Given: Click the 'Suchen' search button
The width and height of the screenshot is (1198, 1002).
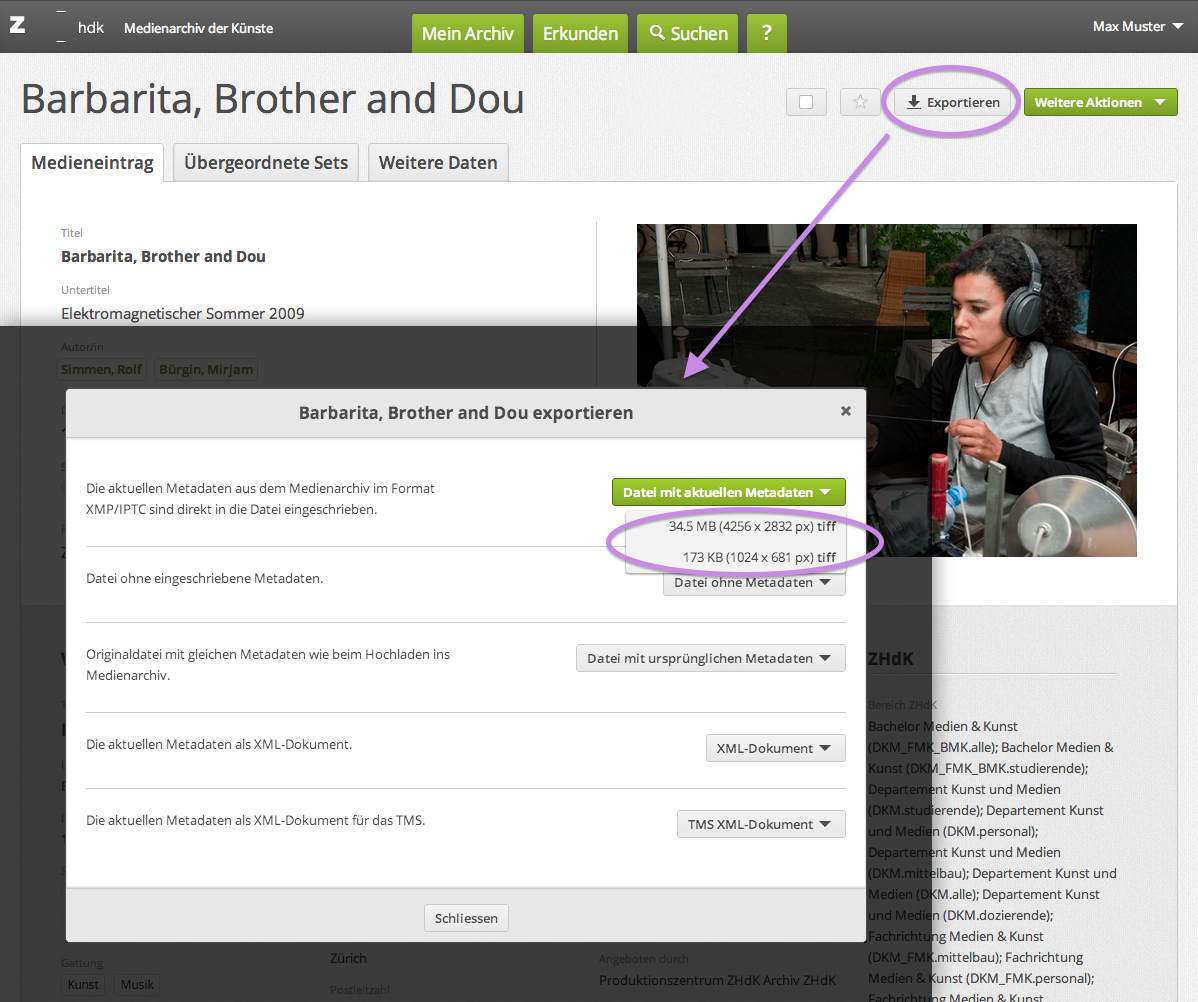Looking at the screenshot, I should (688, 33).
